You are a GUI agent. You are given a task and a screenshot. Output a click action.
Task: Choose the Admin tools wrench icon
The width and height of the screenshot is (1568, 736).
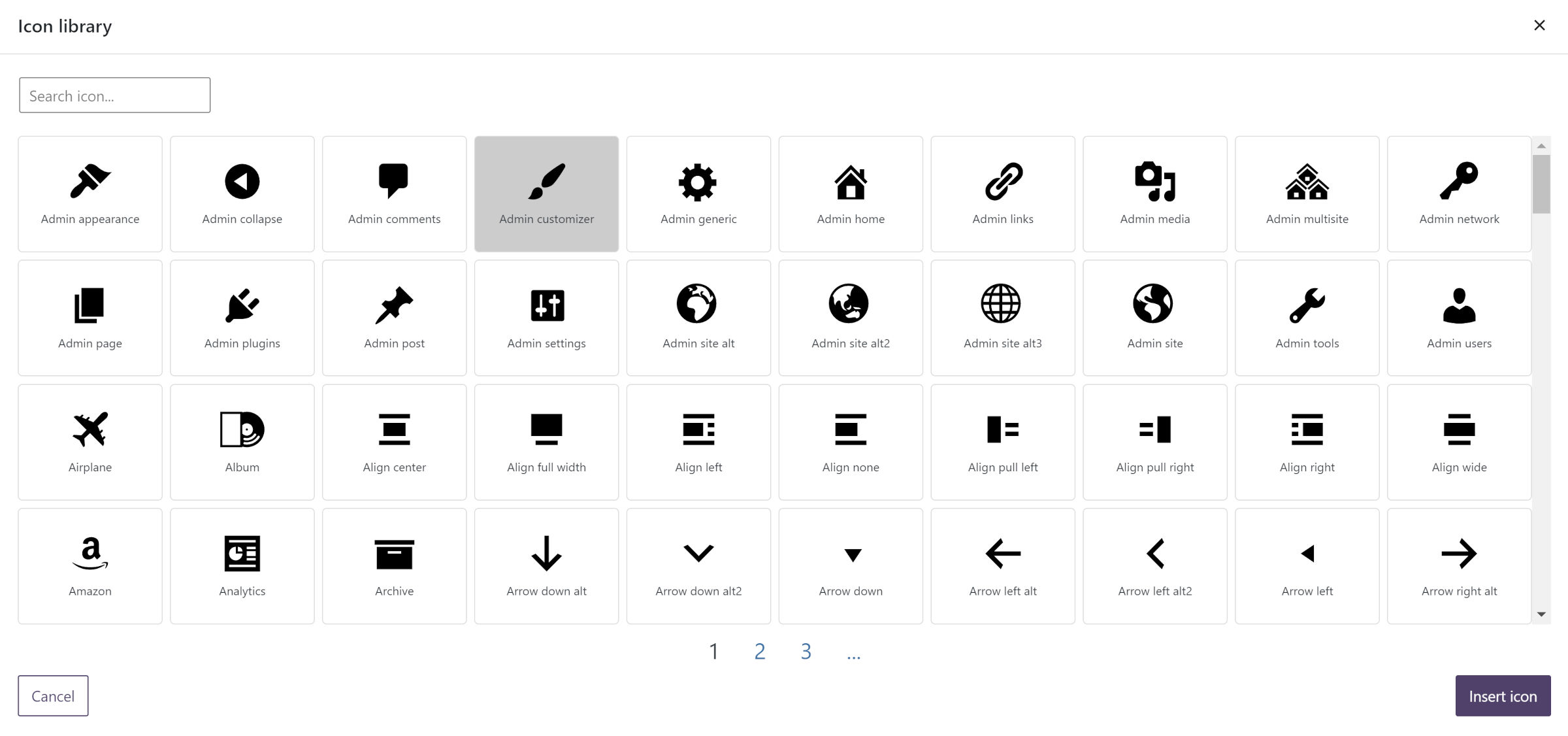click(1305, 317)
